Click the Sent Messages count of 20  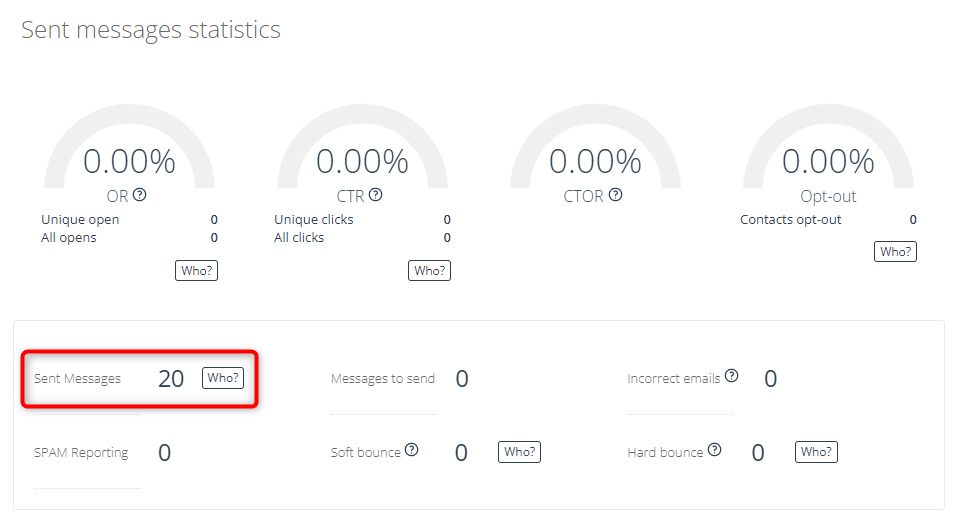171,379
